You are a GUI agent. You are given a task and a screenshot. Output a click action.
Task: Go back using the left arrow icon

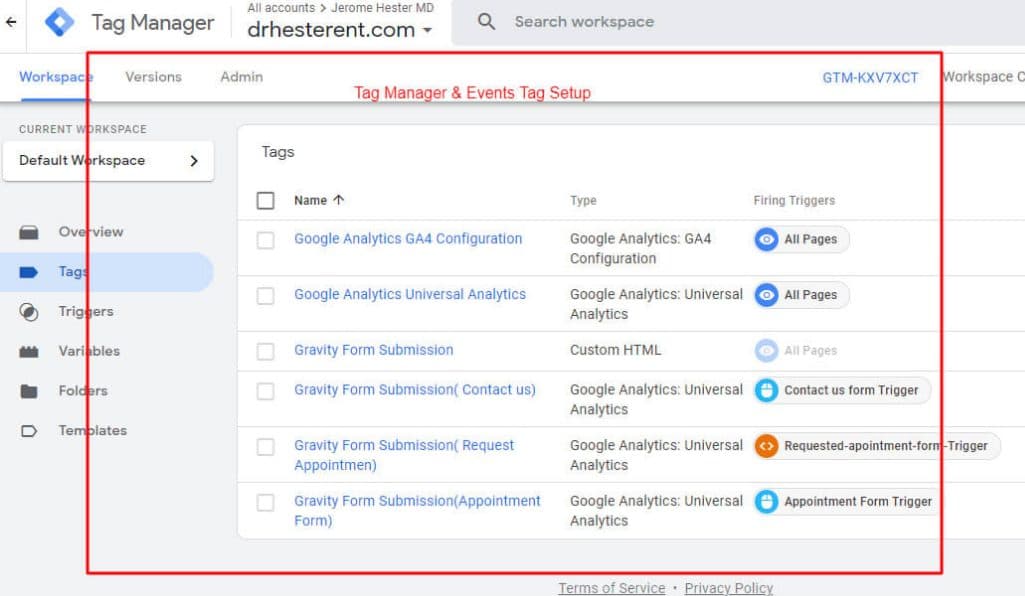coord(10,22)
